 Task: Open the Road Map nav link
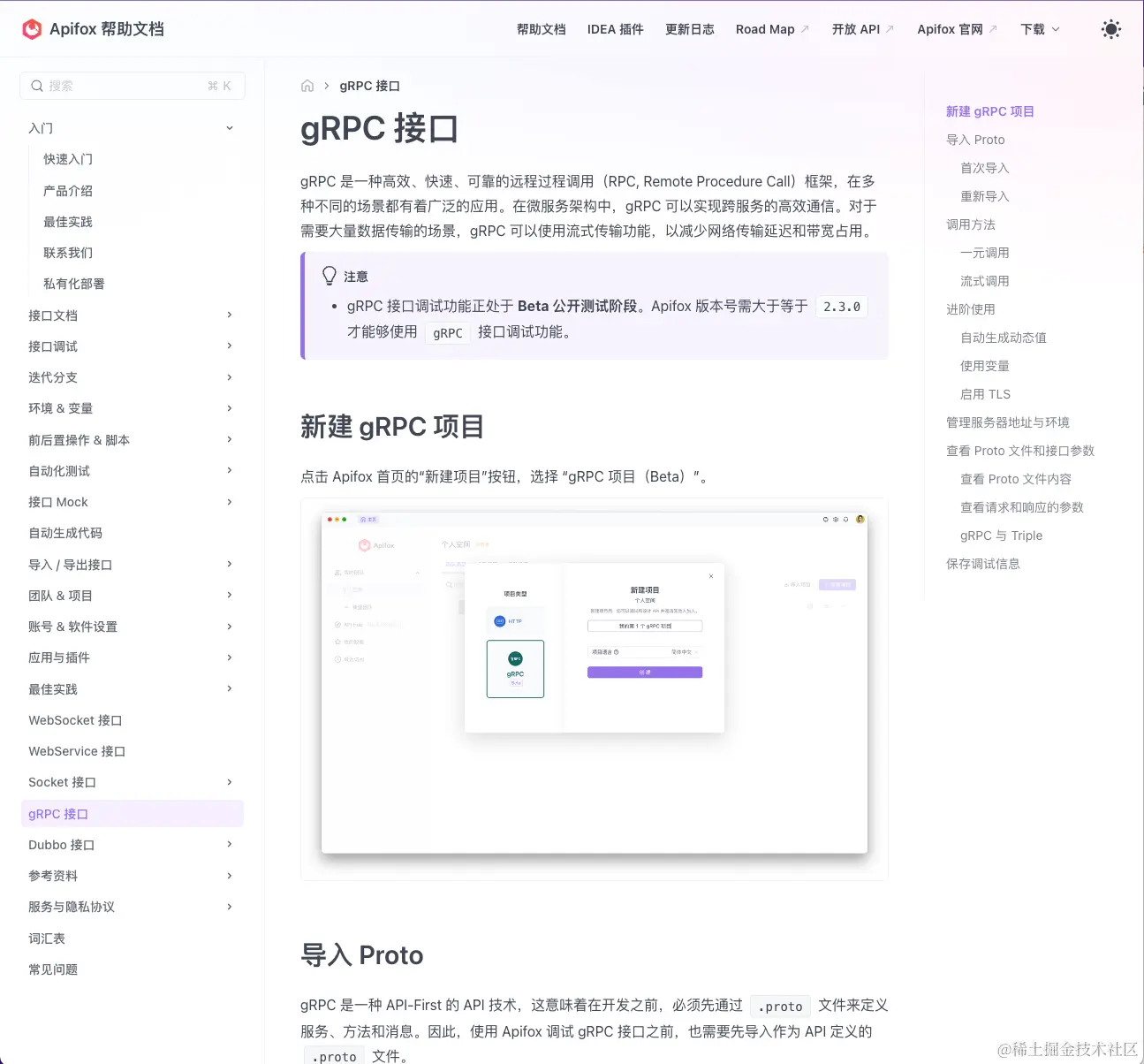pyautogui.click(x=765, y=29)
